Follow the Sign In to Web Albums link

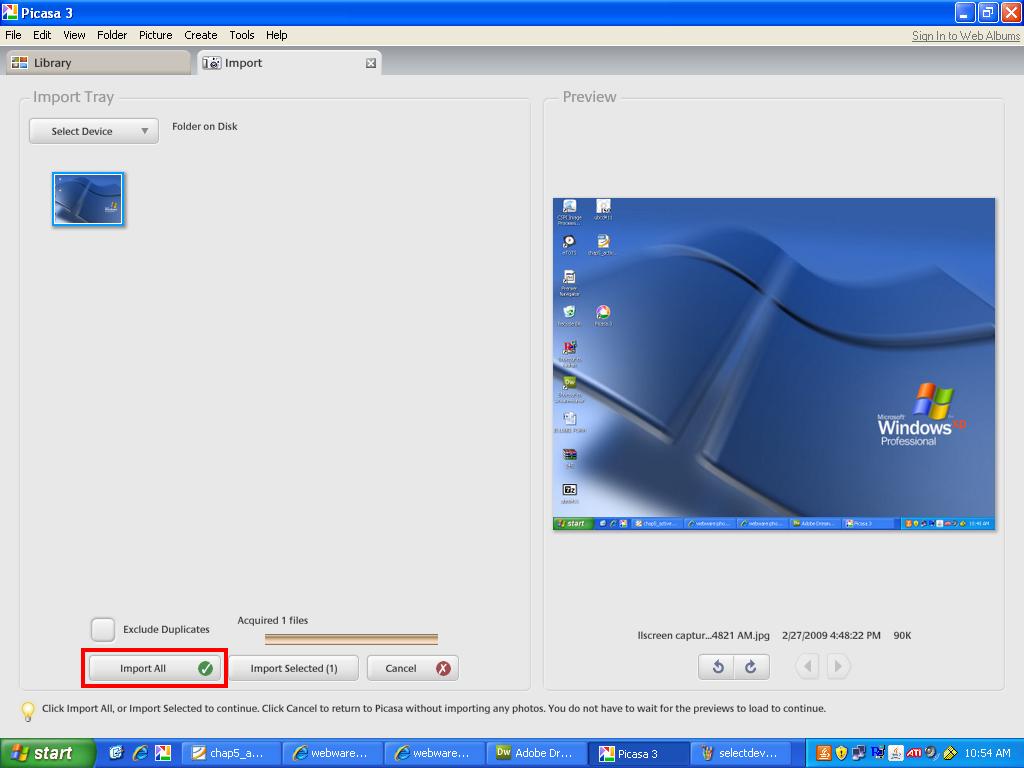tap(965, 36)
